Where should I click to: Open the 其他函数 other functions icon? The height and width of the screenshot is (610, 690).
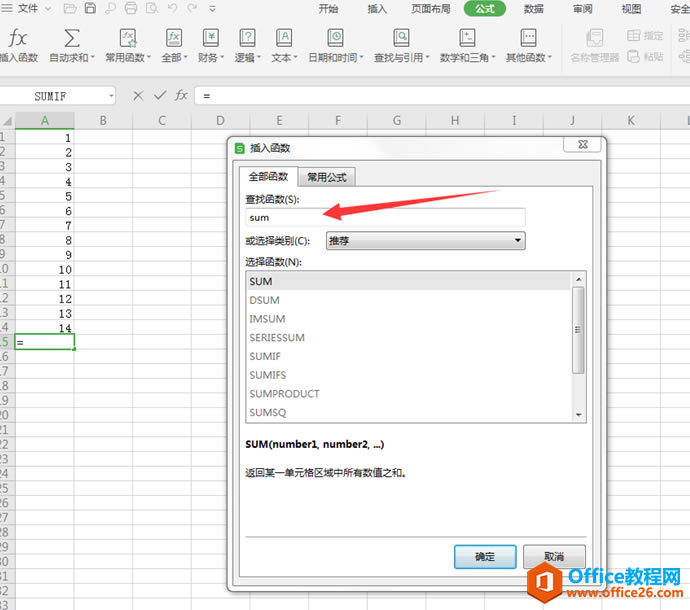(x=528, y=38)
